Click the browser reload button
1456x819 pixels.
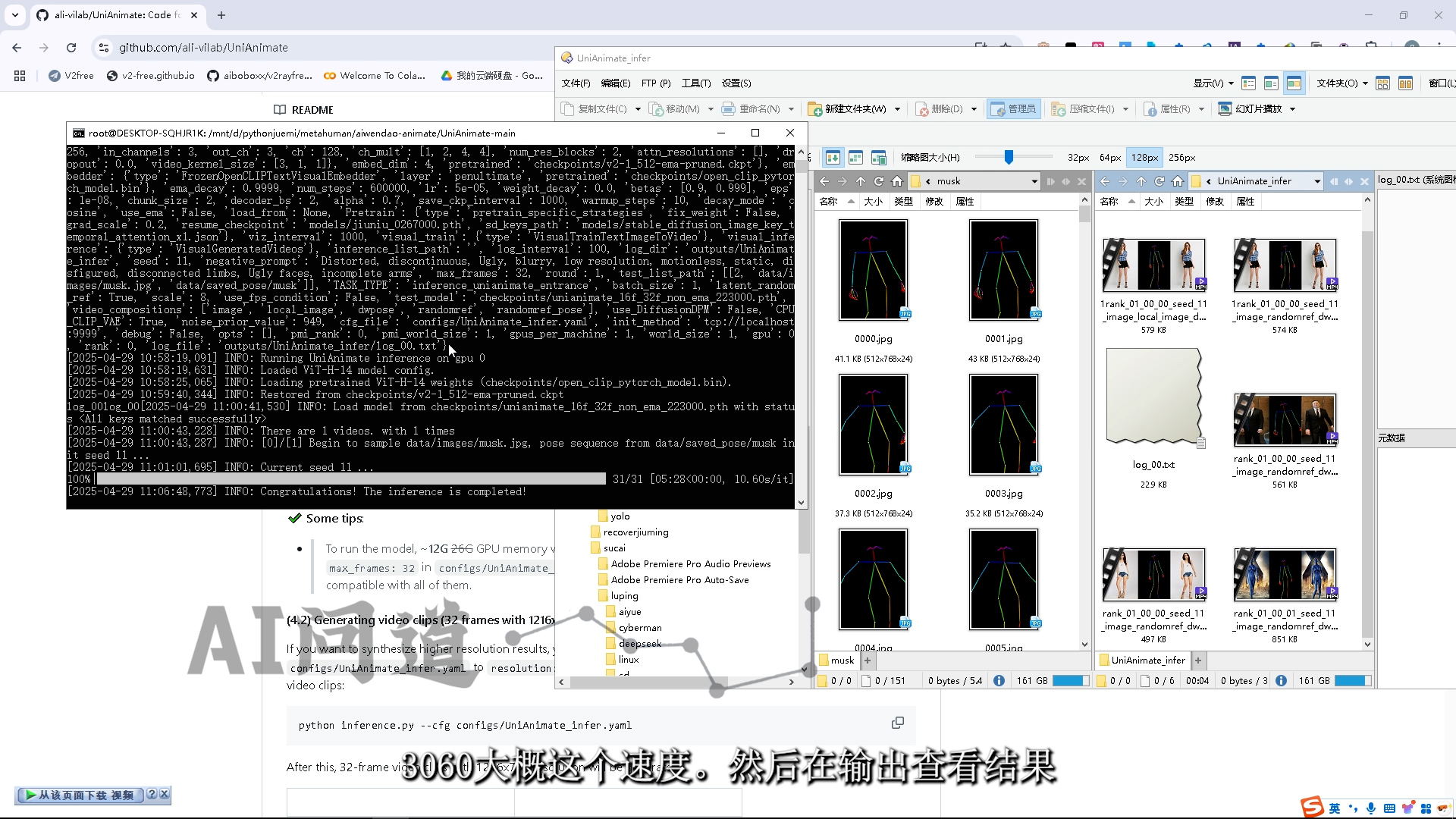coord(71,48)
